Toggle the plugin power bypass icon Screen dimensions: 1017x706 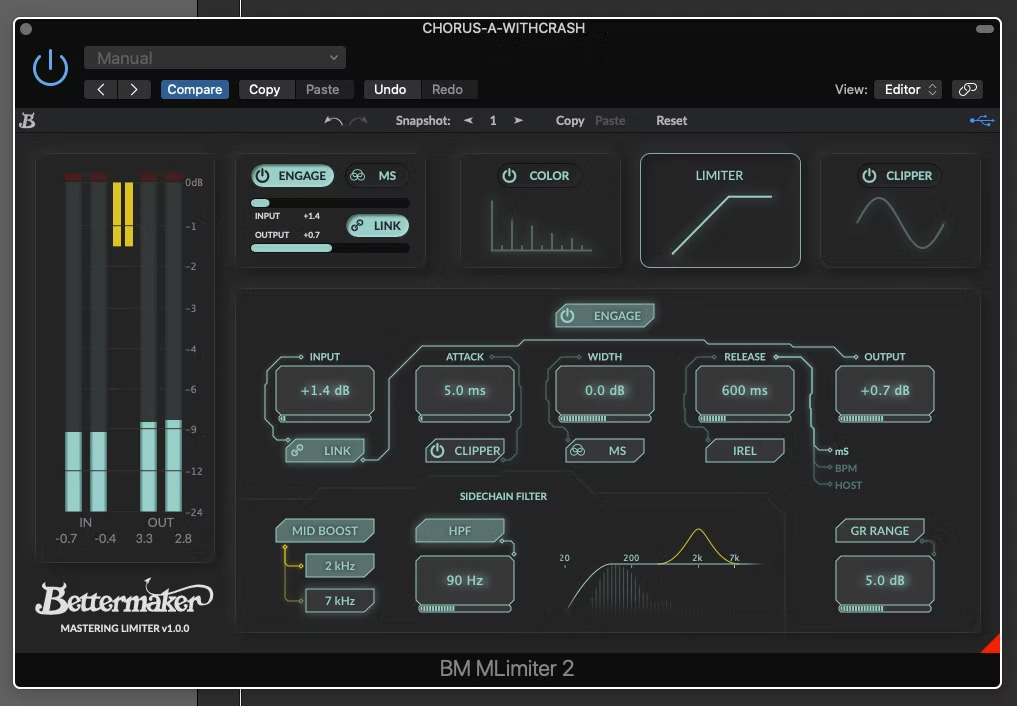pyautogui.click(x=51, y=68)
